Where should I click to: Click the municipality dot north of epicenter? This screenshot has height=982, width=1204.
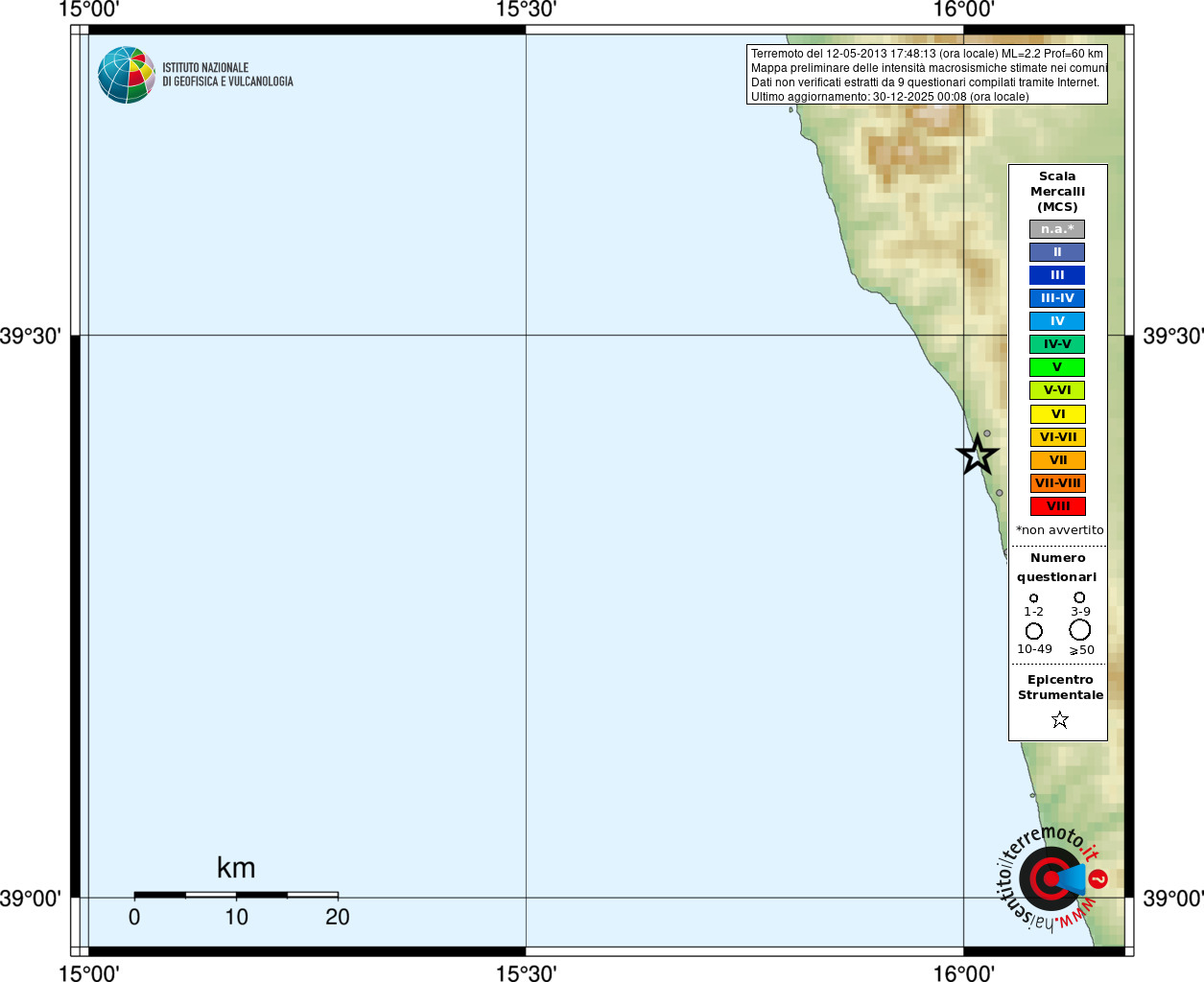[987, 433]
